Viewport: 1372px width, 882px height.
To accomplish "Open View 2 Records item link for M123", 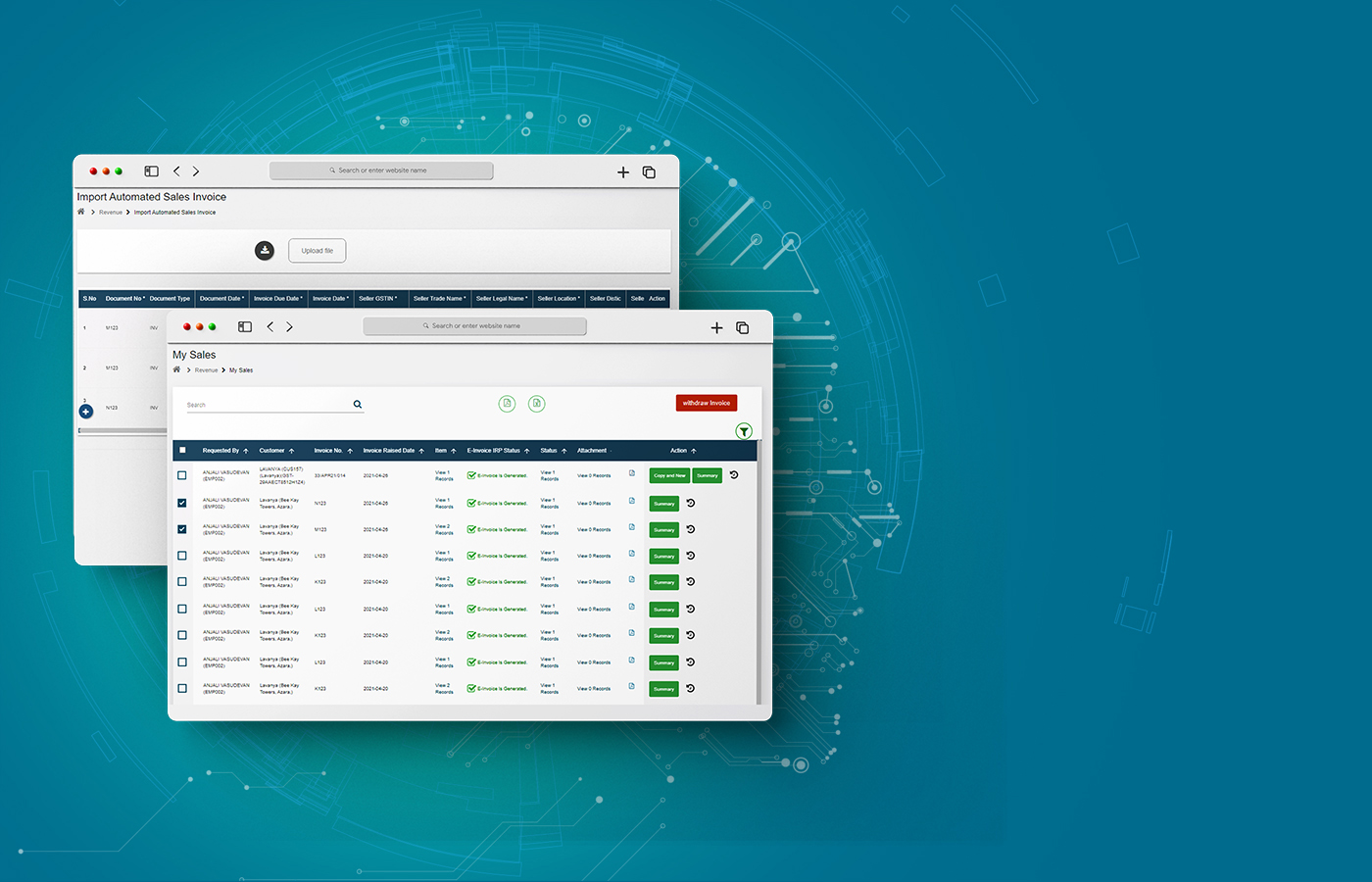I will coord(444,529).
